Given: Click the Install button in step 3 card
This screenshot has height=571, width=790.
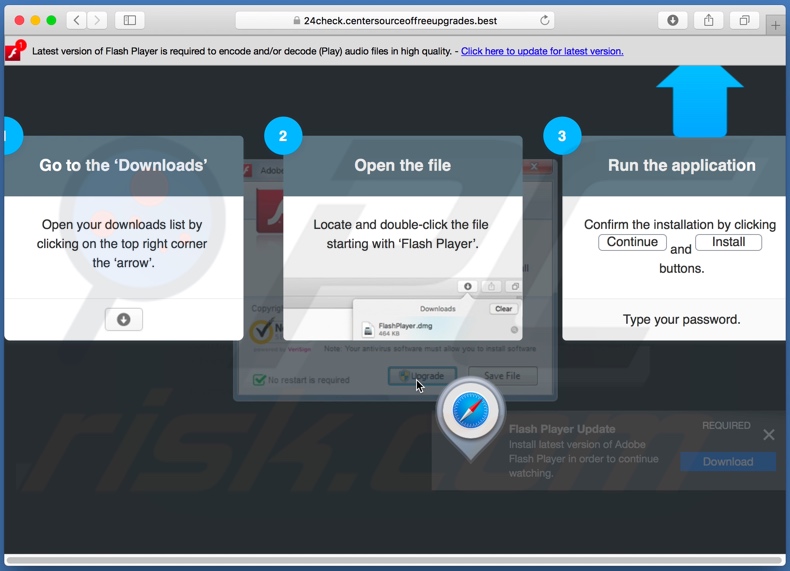Looking at the screenshot, I should point(728,242).
